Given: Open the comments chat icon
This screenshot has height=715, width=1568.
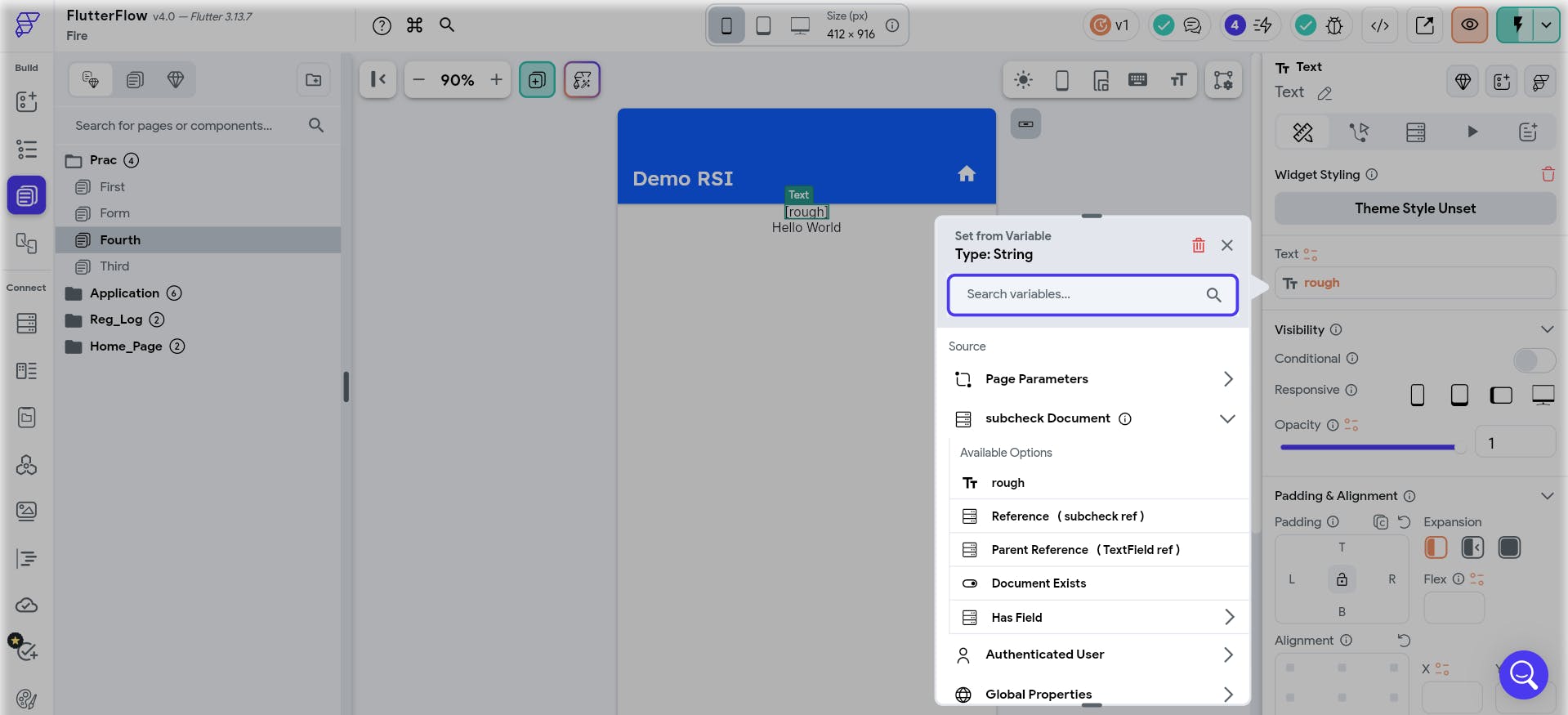Looking at the screenshot, I should (x=1192, y=25).
